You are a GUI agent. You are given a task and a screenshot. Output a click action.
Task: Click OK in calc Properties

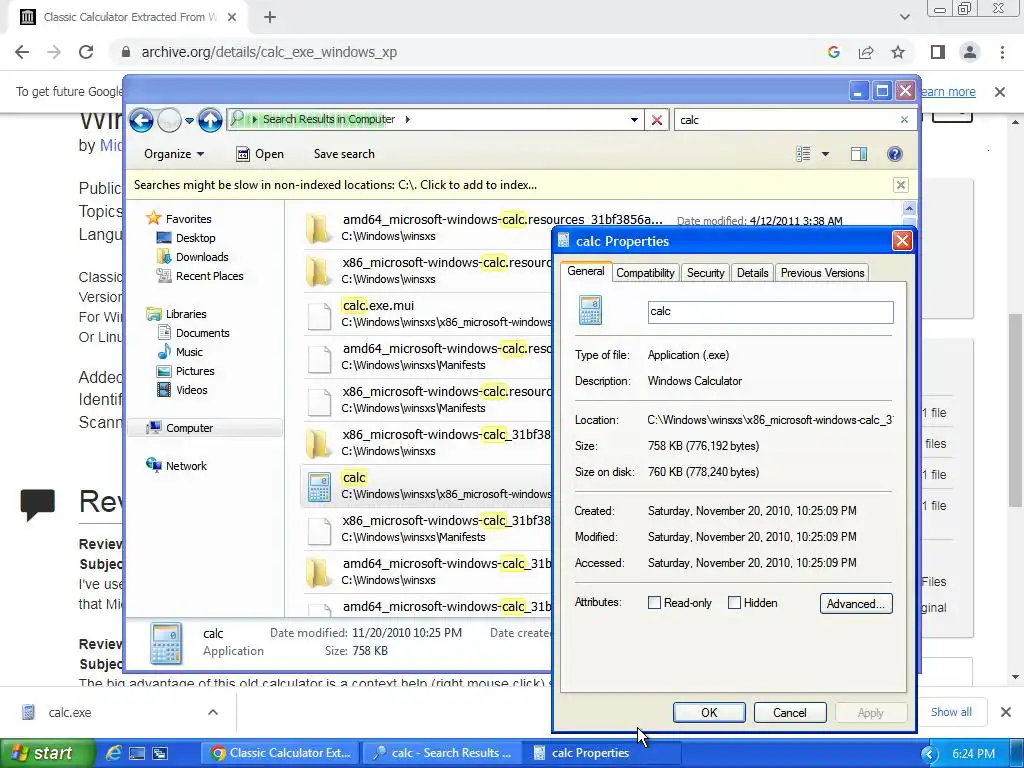pyautogui.click(x=709, y=712)
